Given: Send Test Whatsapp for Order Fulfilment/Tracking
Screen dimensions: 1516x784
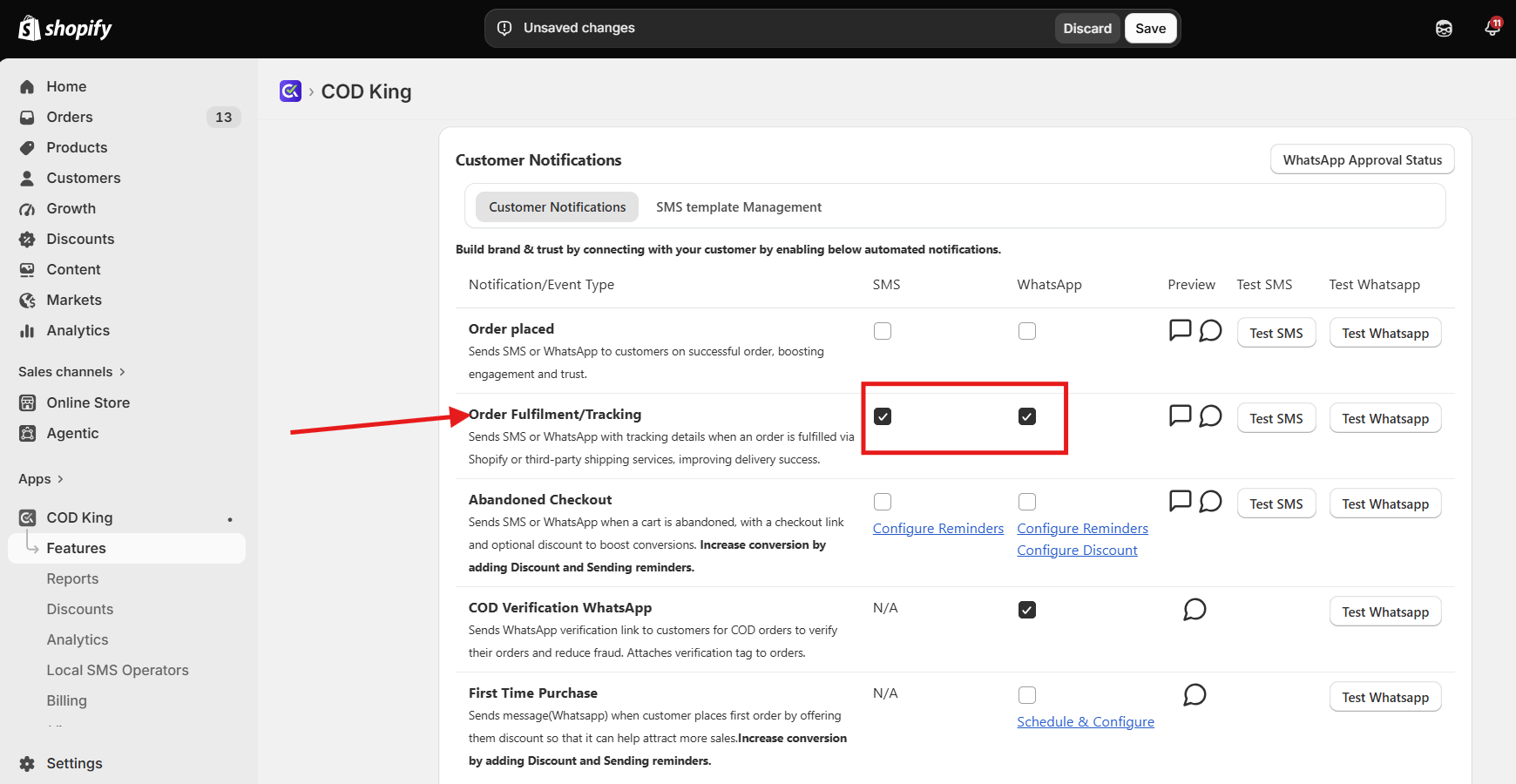Looking at the screenshot, I should click(1385, 418).
